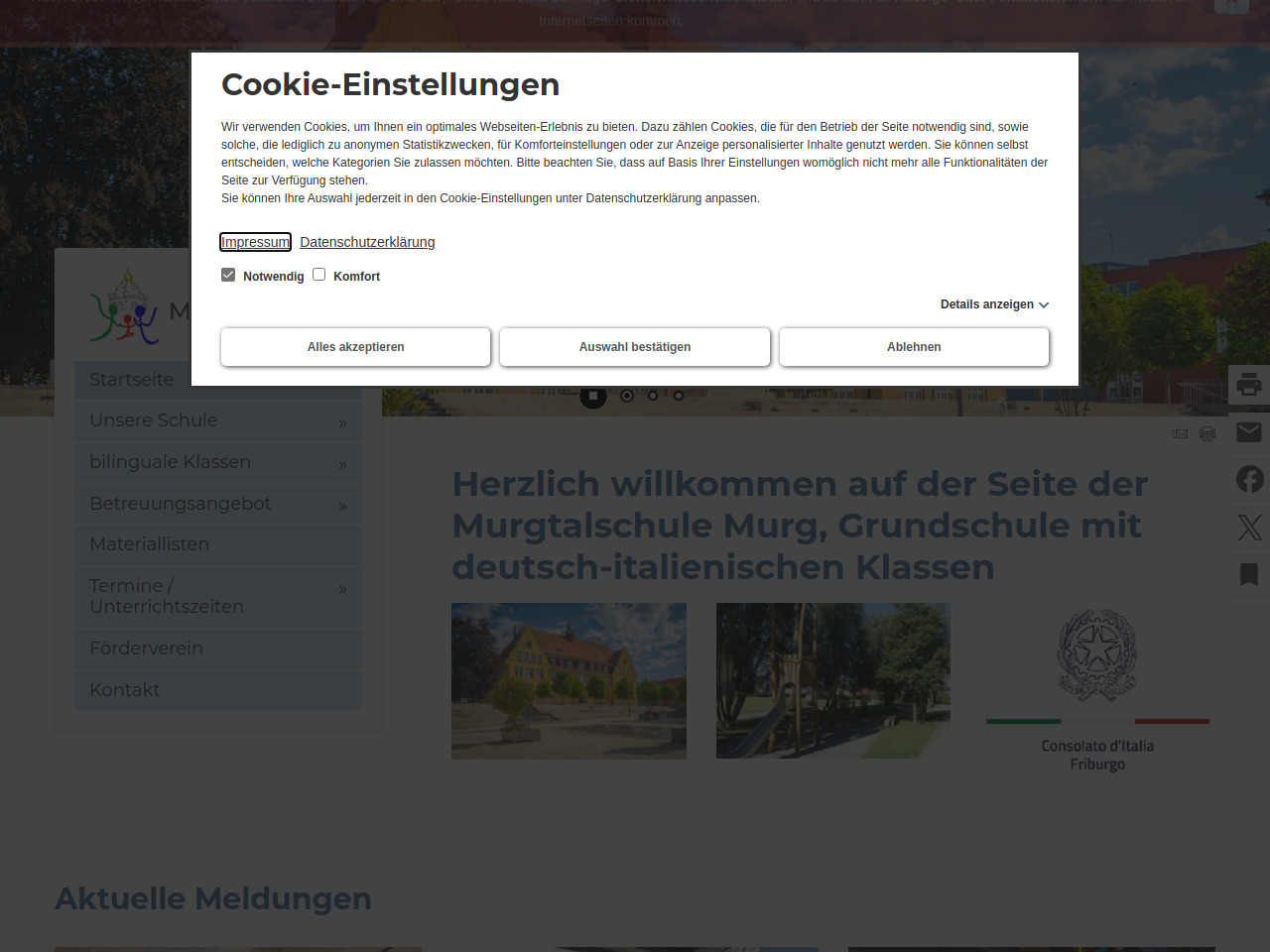Click small printer icon above headline
The height and width of the screenshot is (952, 1270).
[x=1207, y=433]
